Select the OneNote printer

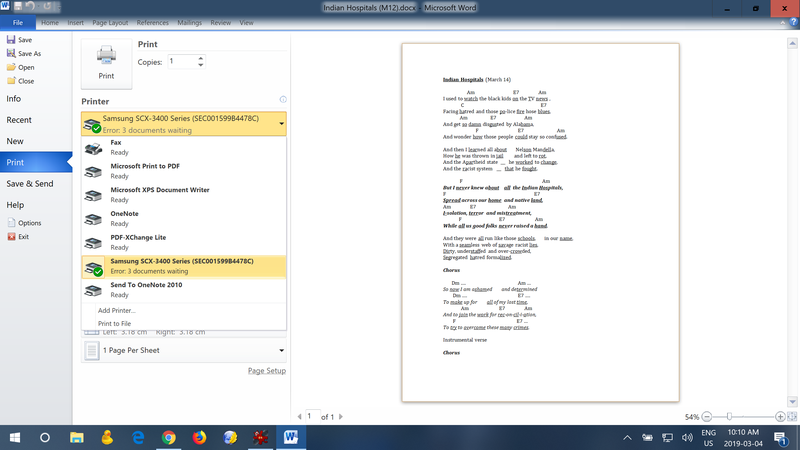click(184, 218)
